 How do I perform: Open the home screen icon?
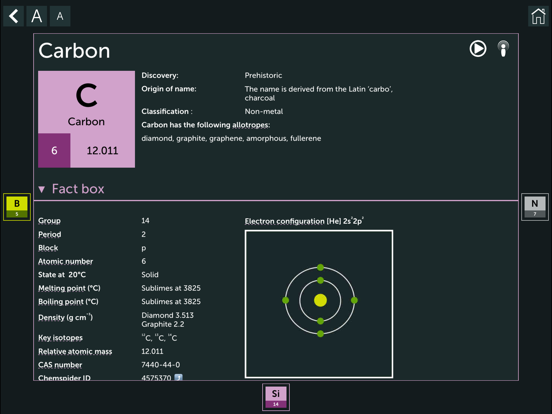(538, 16)
